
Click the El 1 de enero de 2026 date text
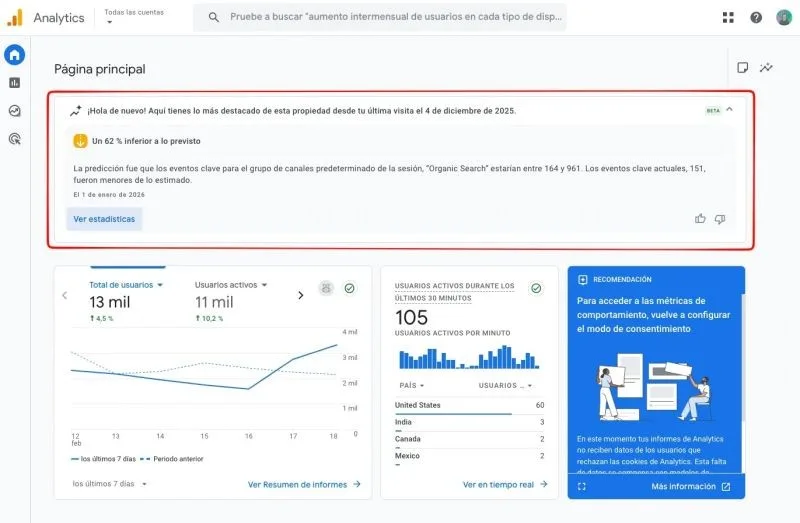coord(109,194)
